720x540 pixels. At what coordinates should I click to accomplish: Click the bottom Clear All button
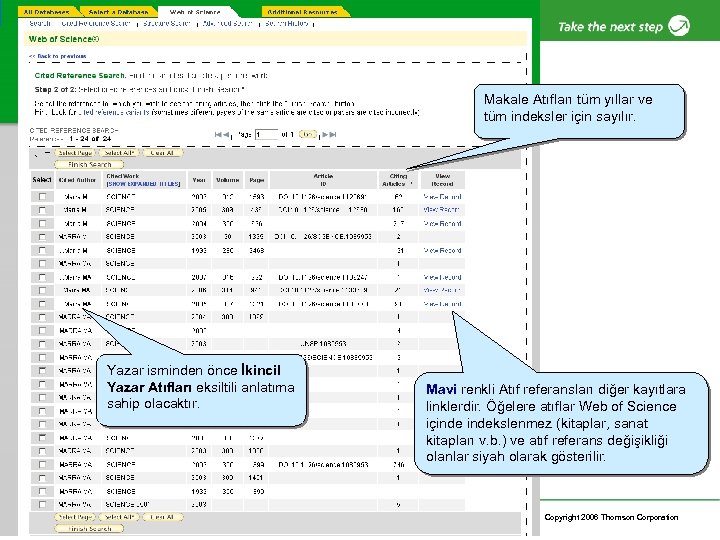tap(162, 517)
